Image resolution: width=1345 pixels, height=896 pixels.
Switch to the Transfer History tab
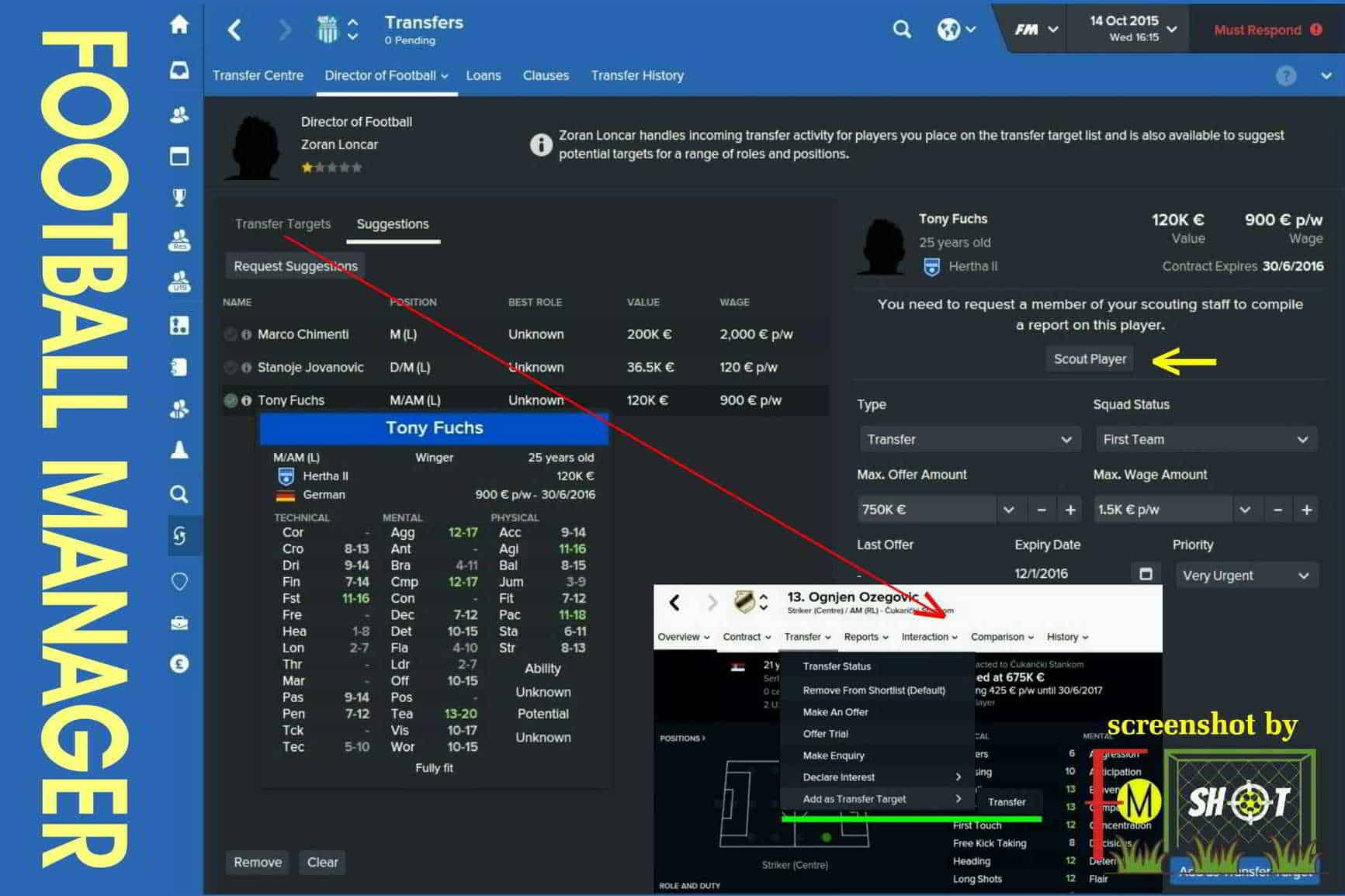click(637, 75)
